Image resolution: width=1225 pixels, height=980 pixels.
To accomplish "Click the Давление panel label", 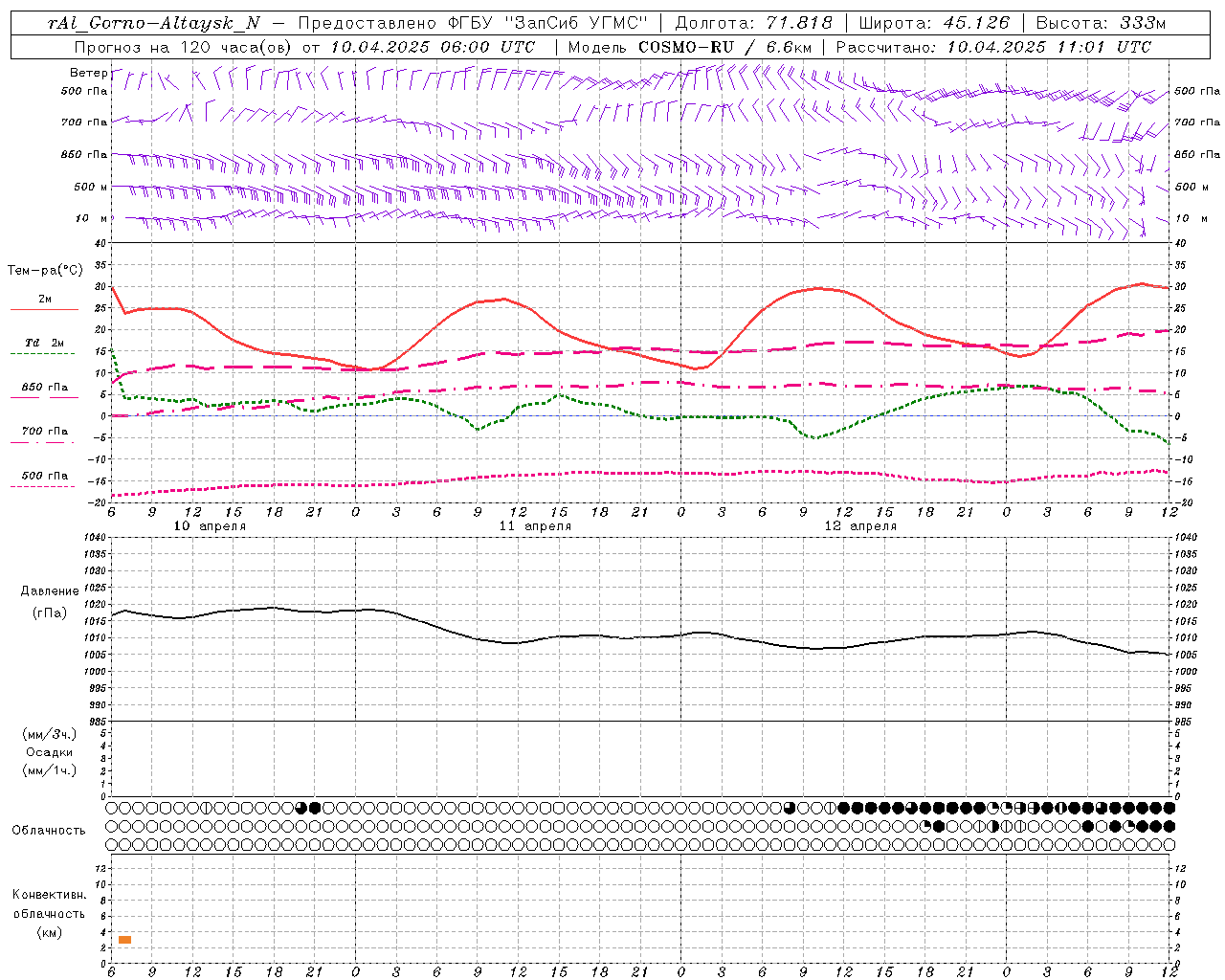I will [x=49, y=591].
